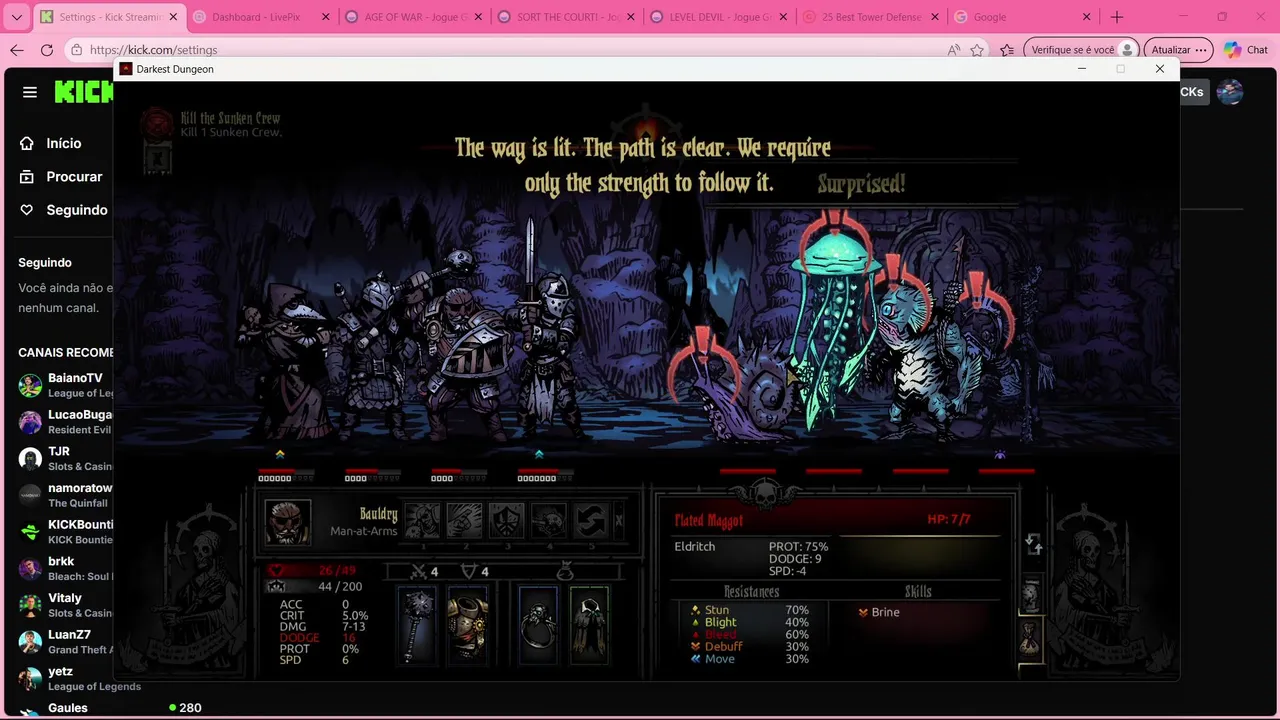This screenshot has width=1280, height=720.
Task: Open yetz channel in sidebar
Action: tap(79, 678)
